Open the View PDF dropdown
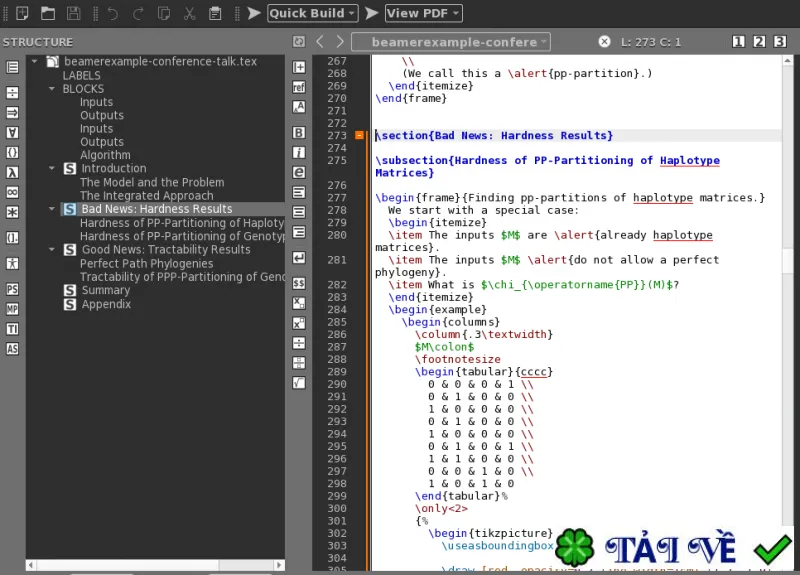Viewport: 800px width, 575px height. [424, 13]
